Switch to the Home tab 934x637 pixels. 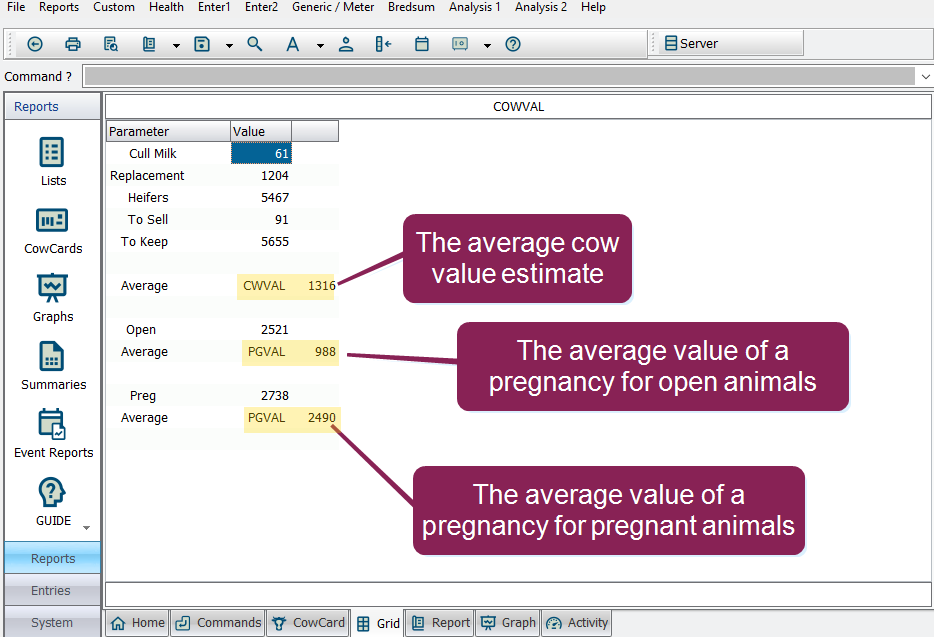(138, 623)
